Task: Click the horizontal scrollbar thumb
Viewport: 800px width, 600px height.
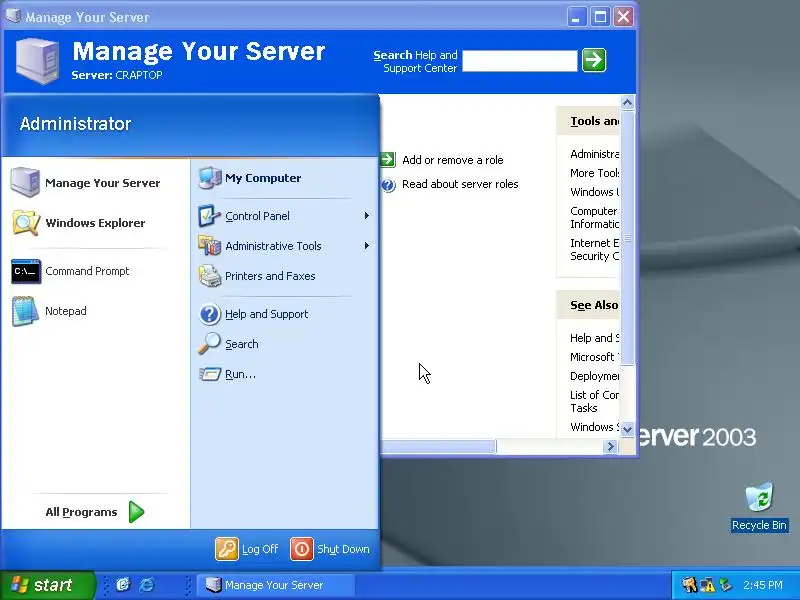Action: (x=438, y=446)
